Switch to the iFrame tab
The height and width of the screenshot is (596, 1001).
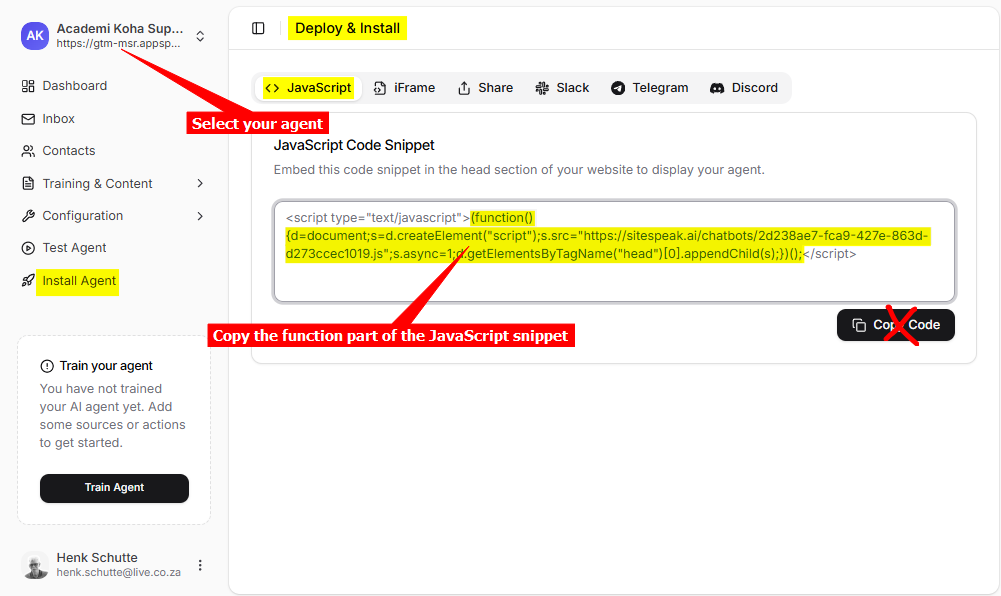[404, 88]
